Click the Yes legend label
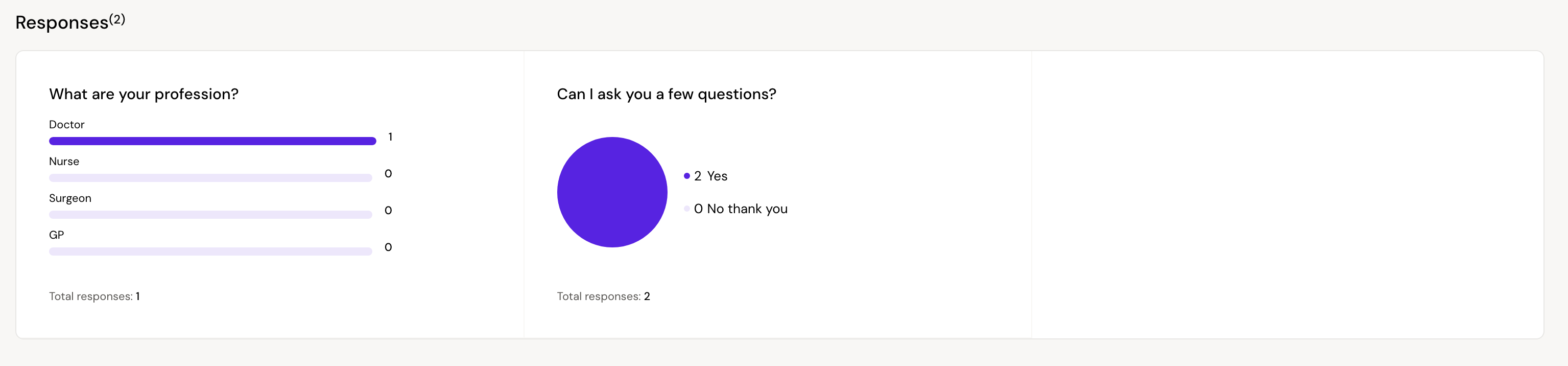The height and width of the screenshot is (366, 1568). (x=717, y=176)
